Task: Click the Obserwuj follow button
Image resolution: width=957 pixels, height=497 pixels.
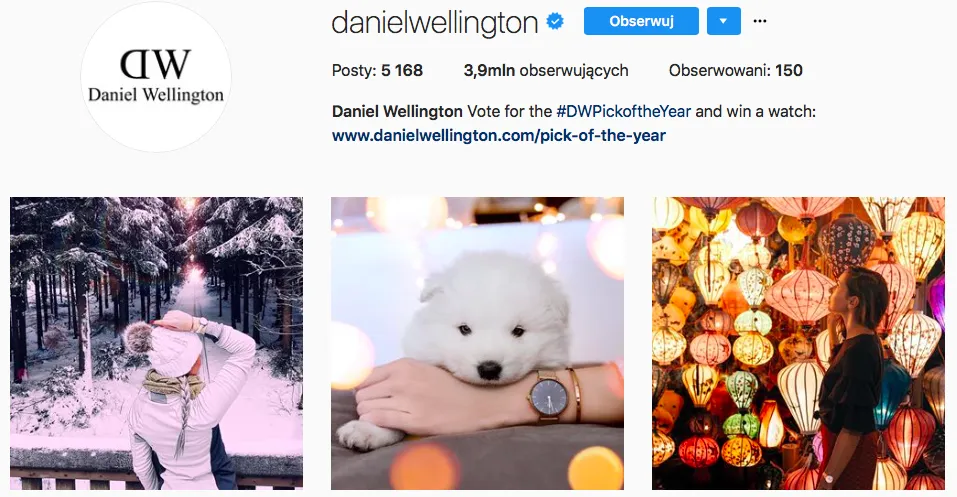Action: [641, 21]
